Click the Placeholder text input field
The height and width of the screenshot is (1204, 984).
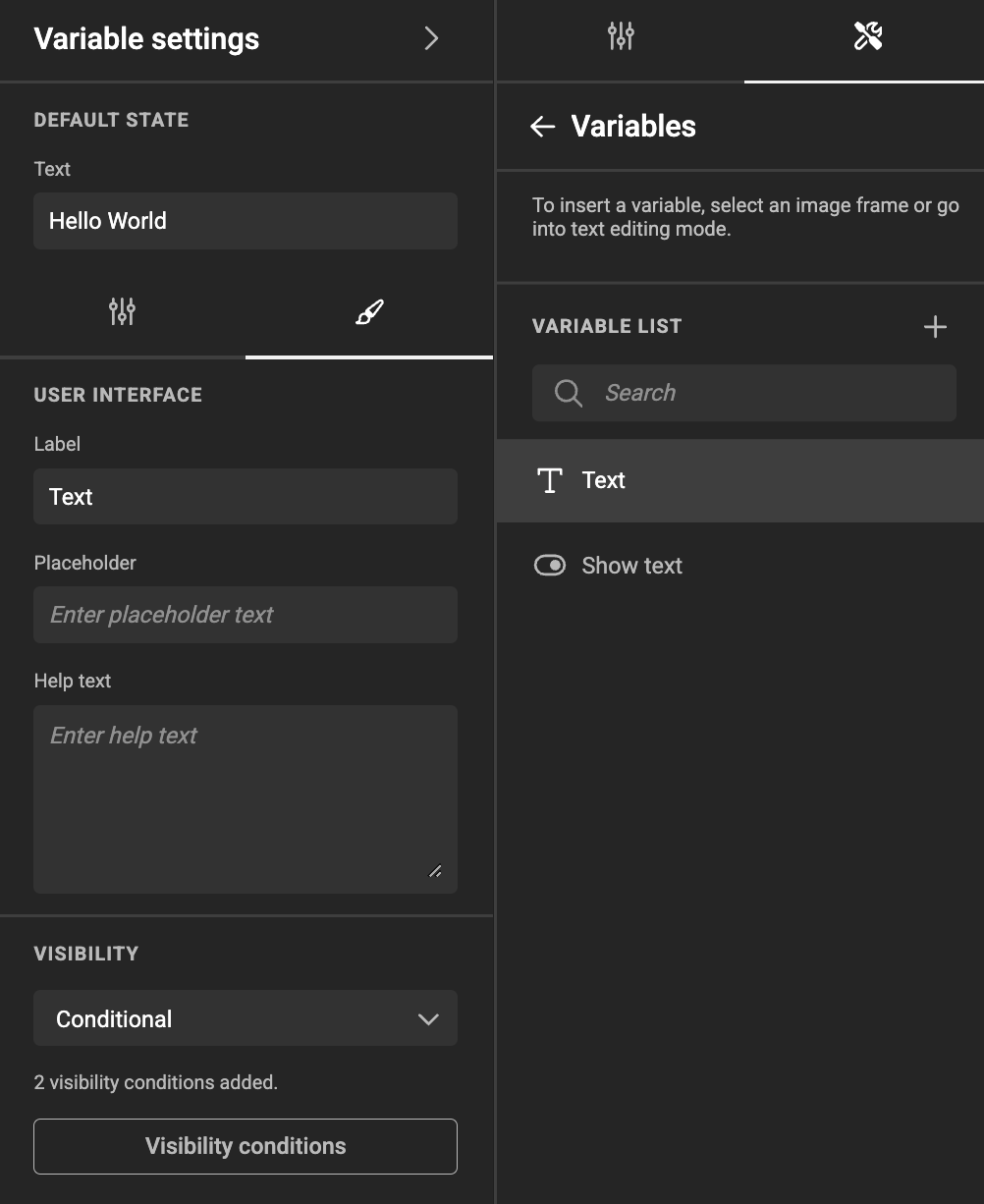[246, 615]
